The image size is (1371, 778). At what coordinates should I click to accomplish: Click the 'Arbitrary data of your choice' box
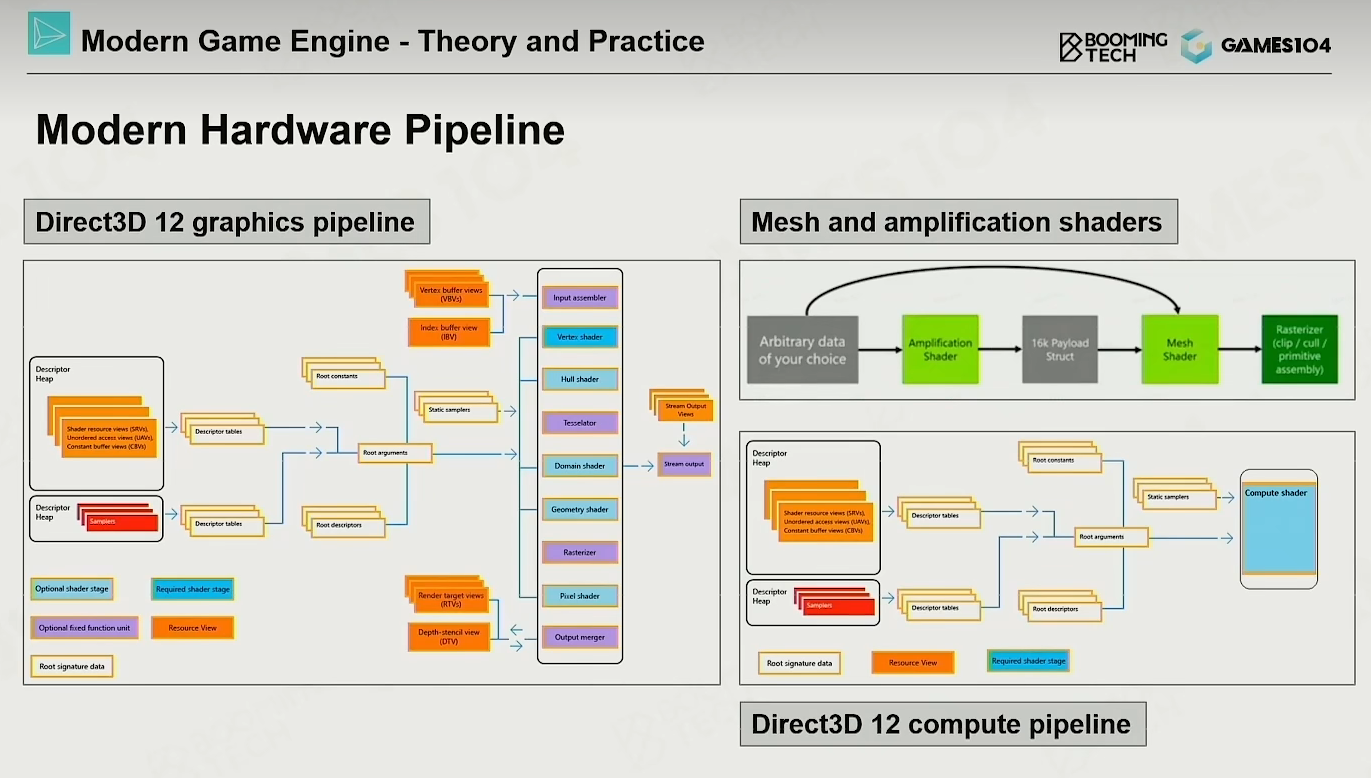click(803, 351)
